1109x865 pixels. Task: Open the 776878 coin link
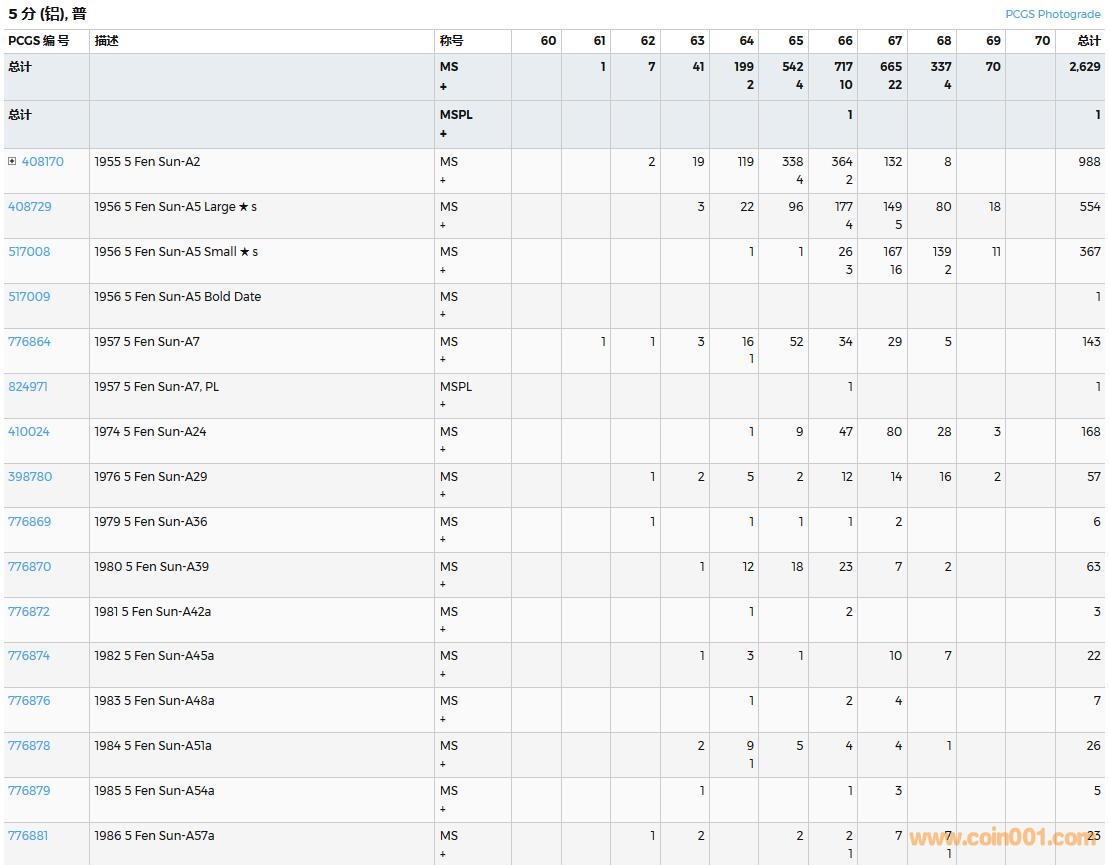pos(29,746)
